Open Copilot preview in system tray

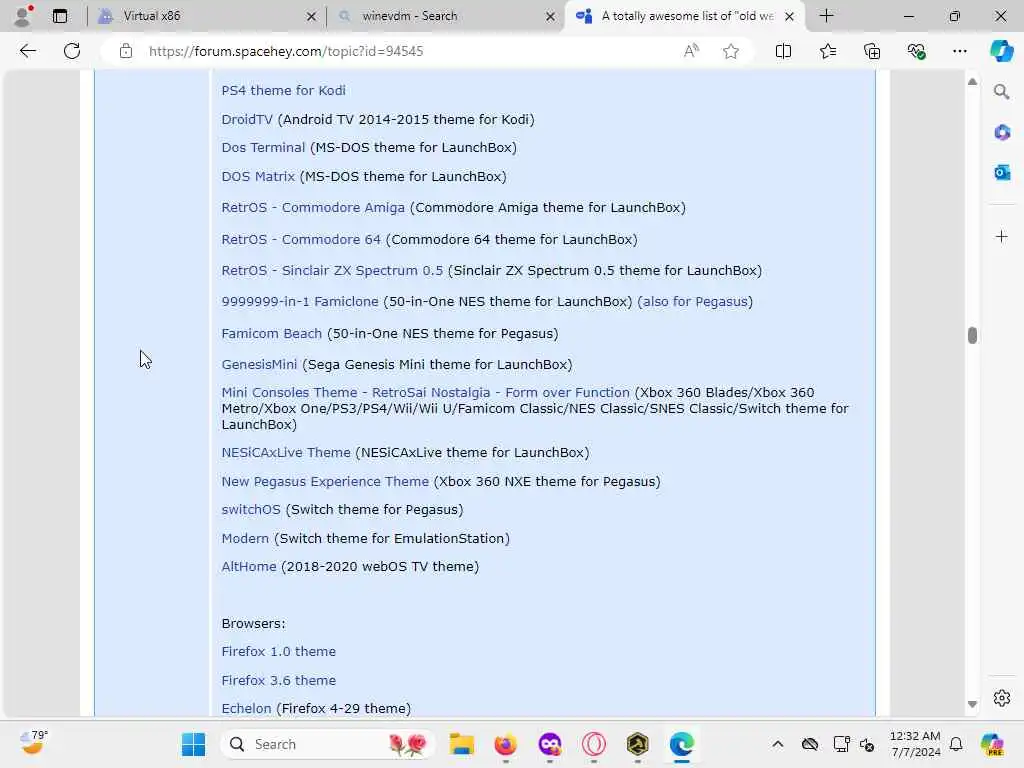tap(992, 744)
